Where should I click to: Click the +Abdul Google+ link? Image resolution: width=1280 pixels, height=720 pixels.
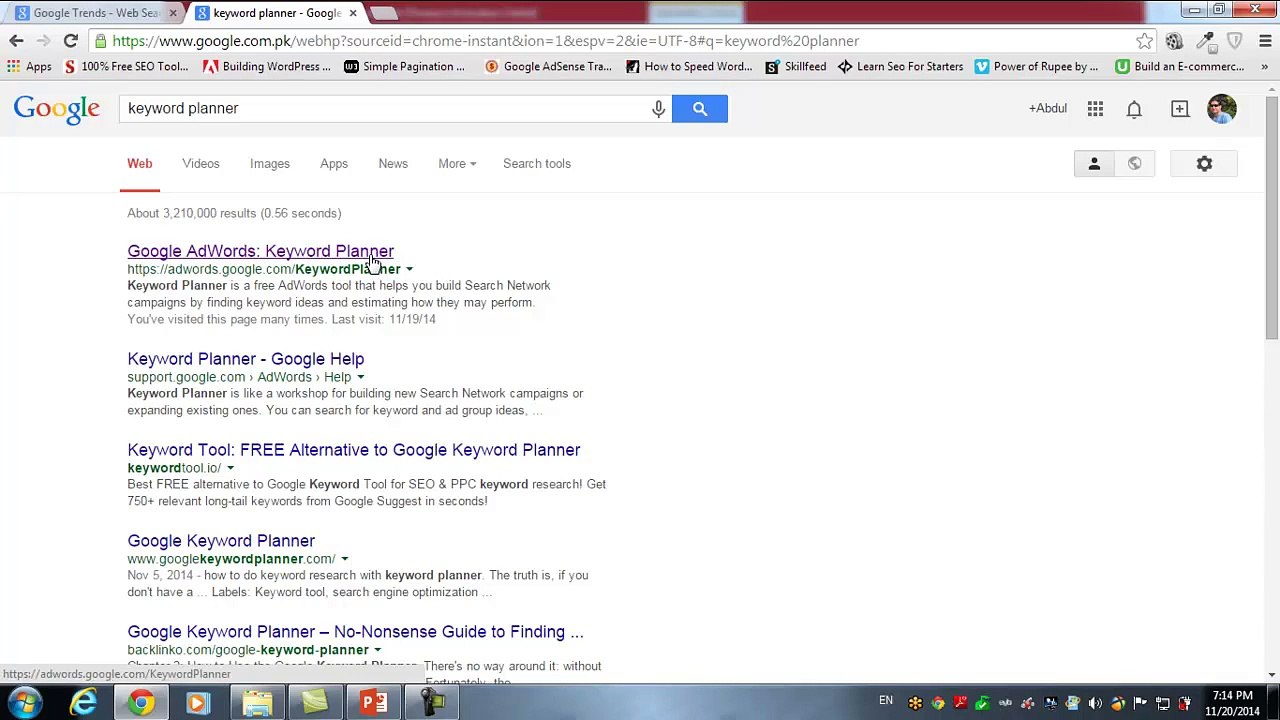point(1048,108)
